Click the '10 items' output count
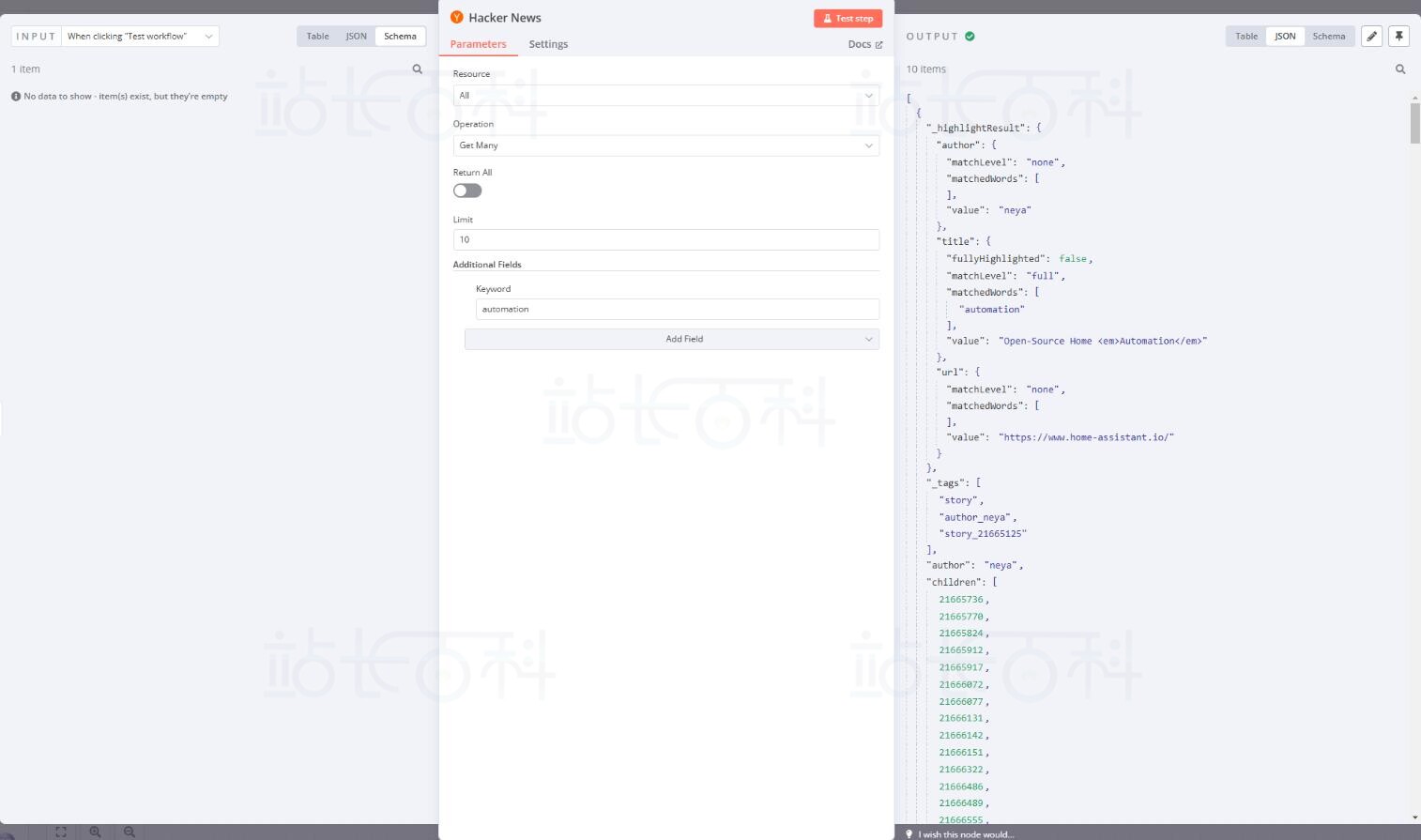 click(925, 69)
